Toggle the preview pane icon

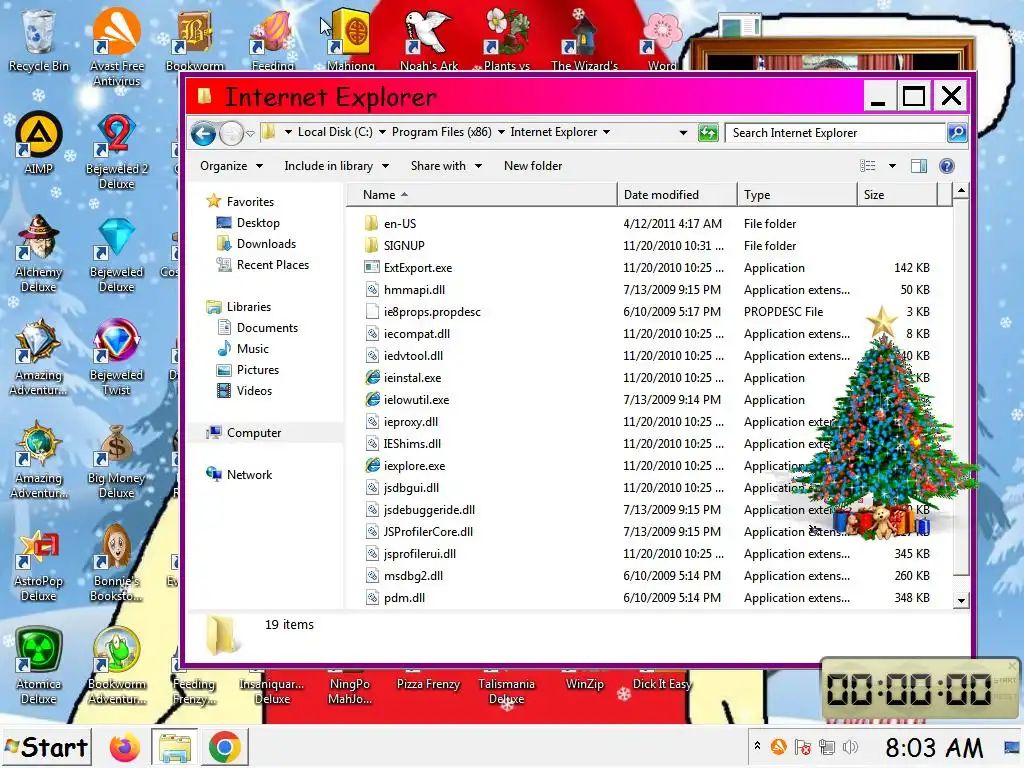click(x=918, y=166)
